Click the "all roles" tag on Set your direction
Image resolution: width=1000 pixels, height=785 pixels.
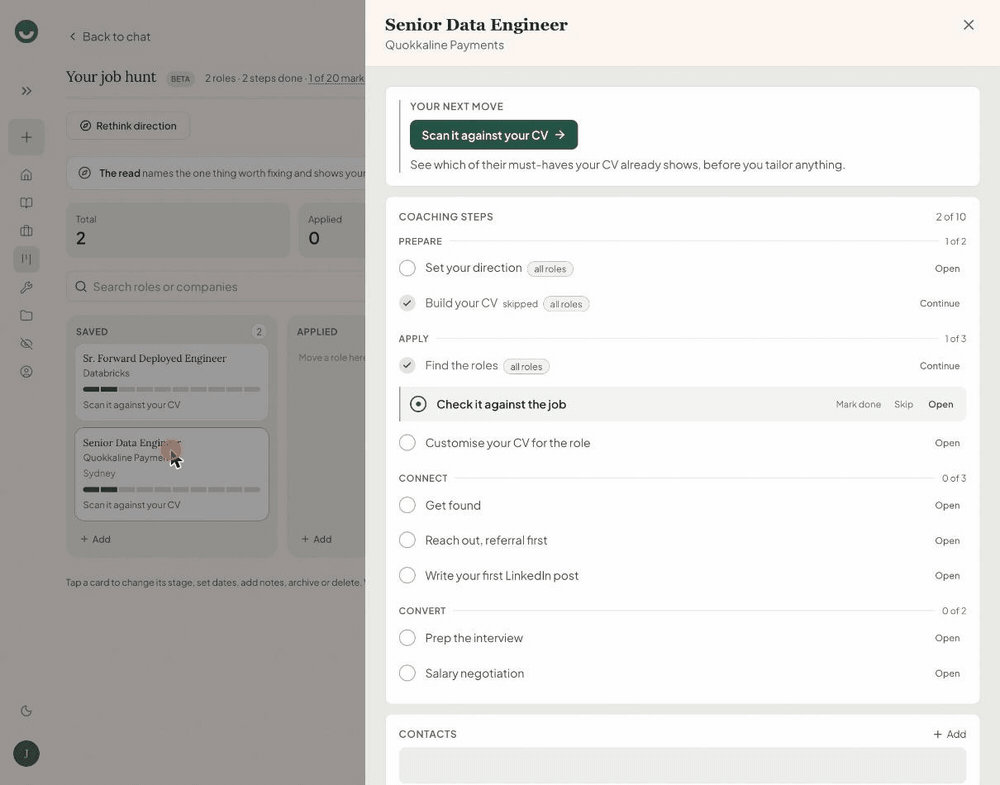point(550,269)
